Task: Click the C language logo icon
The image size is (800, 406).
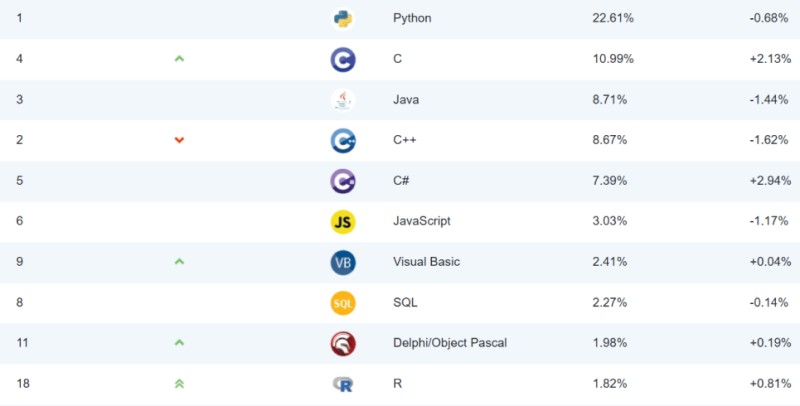Action: [343, 60]
